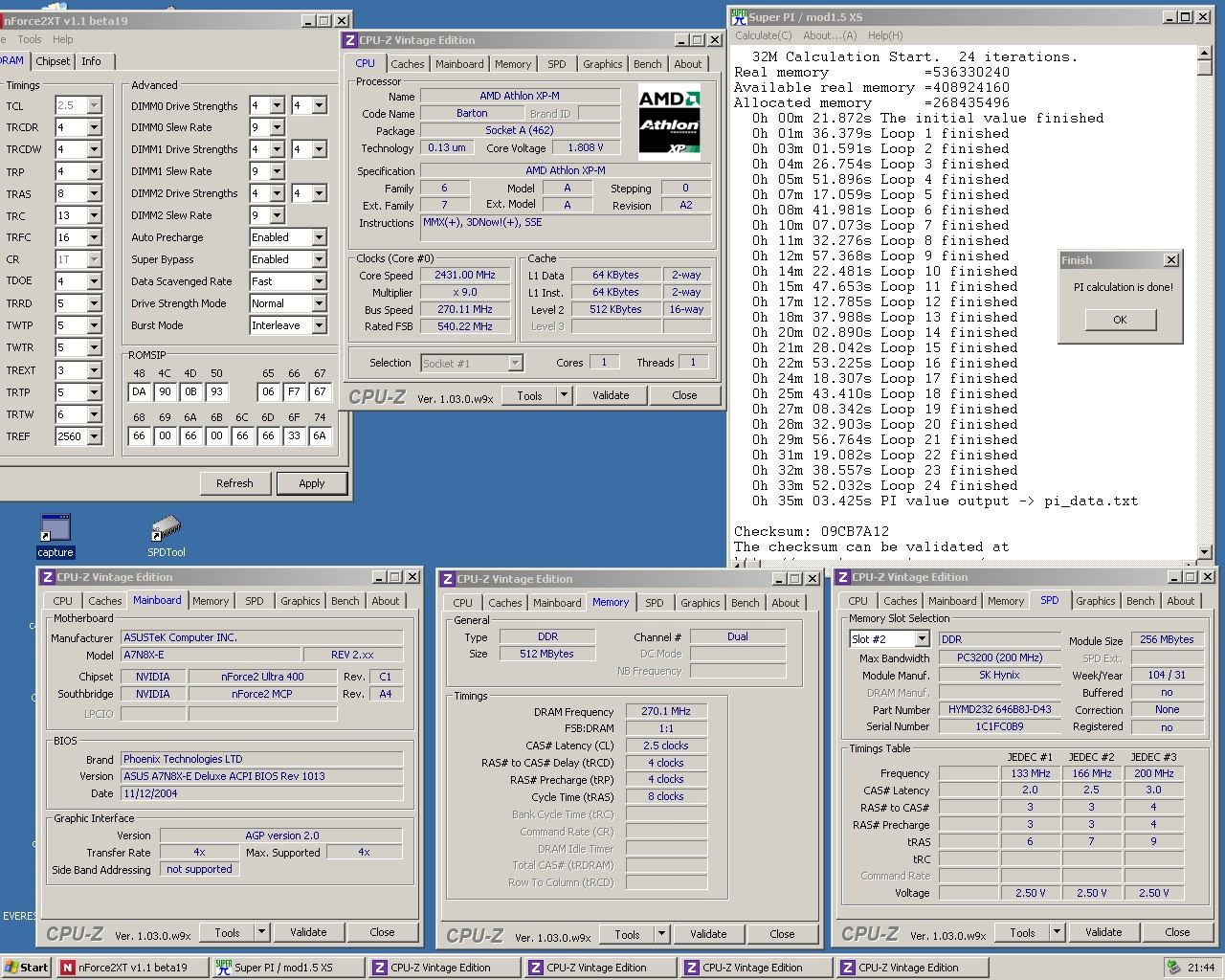Open TRCDR timing dropdown
The height and width of the screenshot is (980, 1225).
94,127
